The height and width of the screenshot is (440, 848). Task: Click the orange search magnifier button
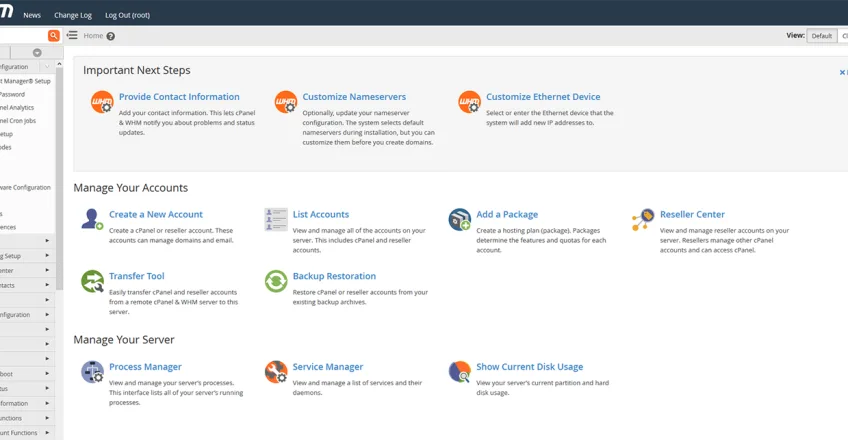(54, 36)
